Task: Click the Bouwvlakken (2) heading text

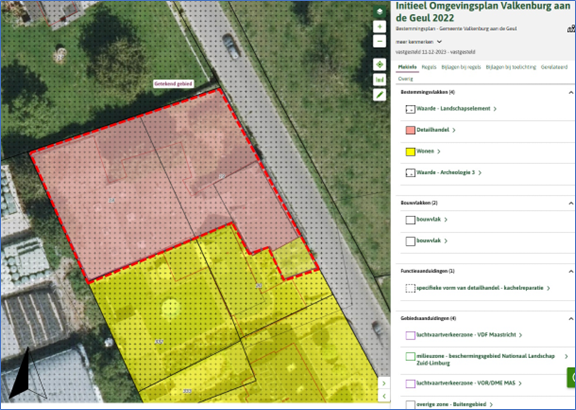Action: [x=419, y=203]
